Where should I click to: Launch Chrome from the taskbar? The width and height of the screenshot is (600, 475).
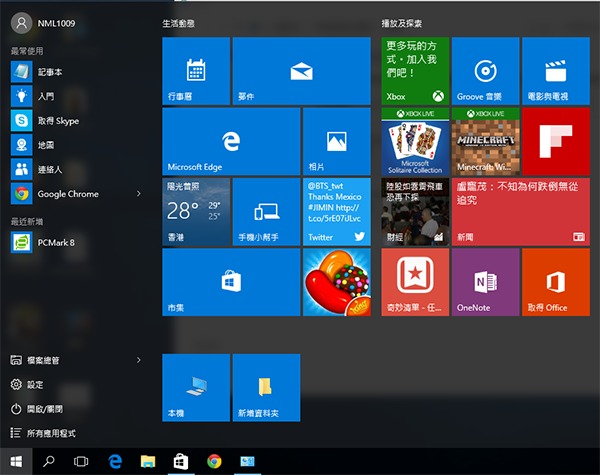[214, 462]
